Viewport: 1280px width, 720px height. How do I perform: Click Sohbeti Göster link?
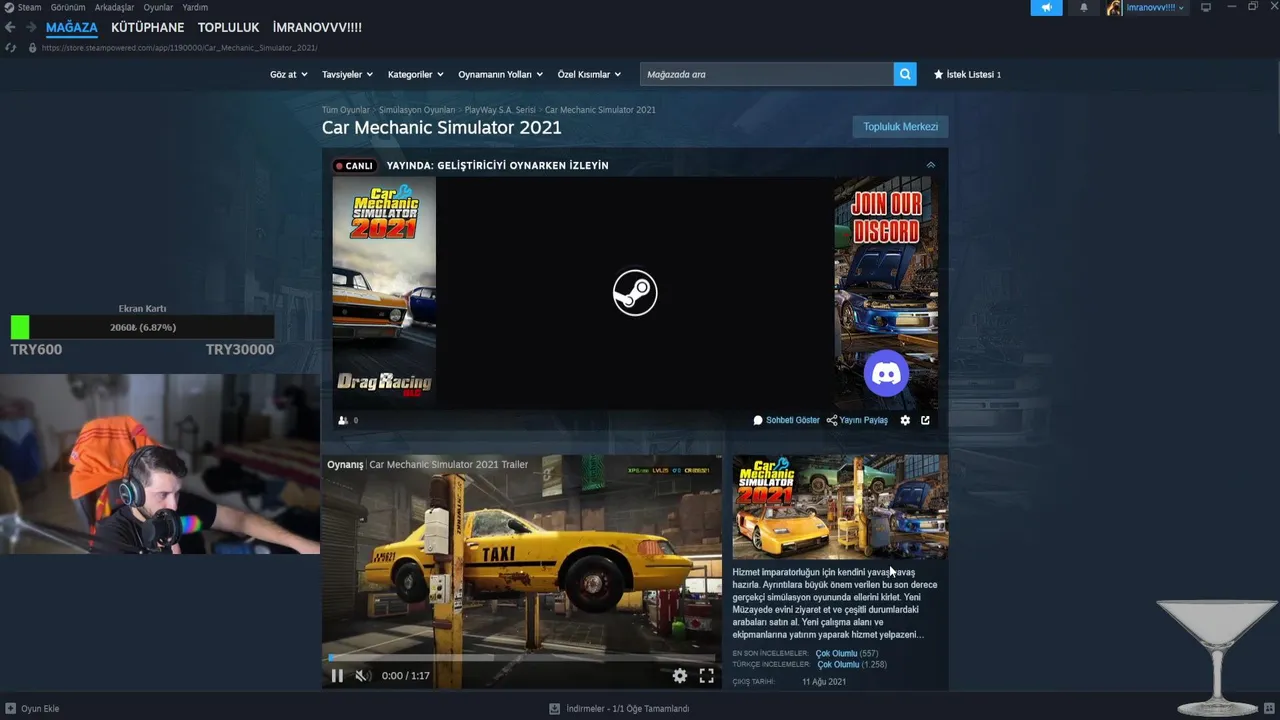click(x=786, y=420)
